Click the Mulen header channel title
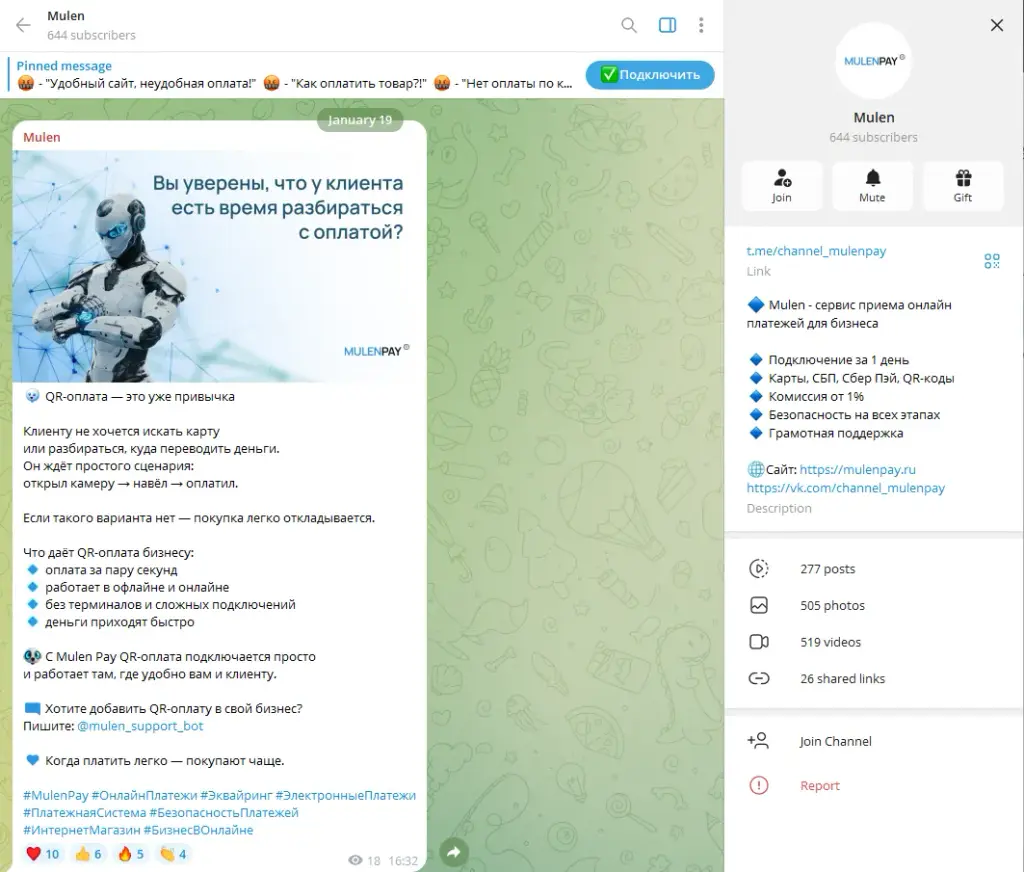This screenshot has width=1024, height=872. (x=66, y=16)
